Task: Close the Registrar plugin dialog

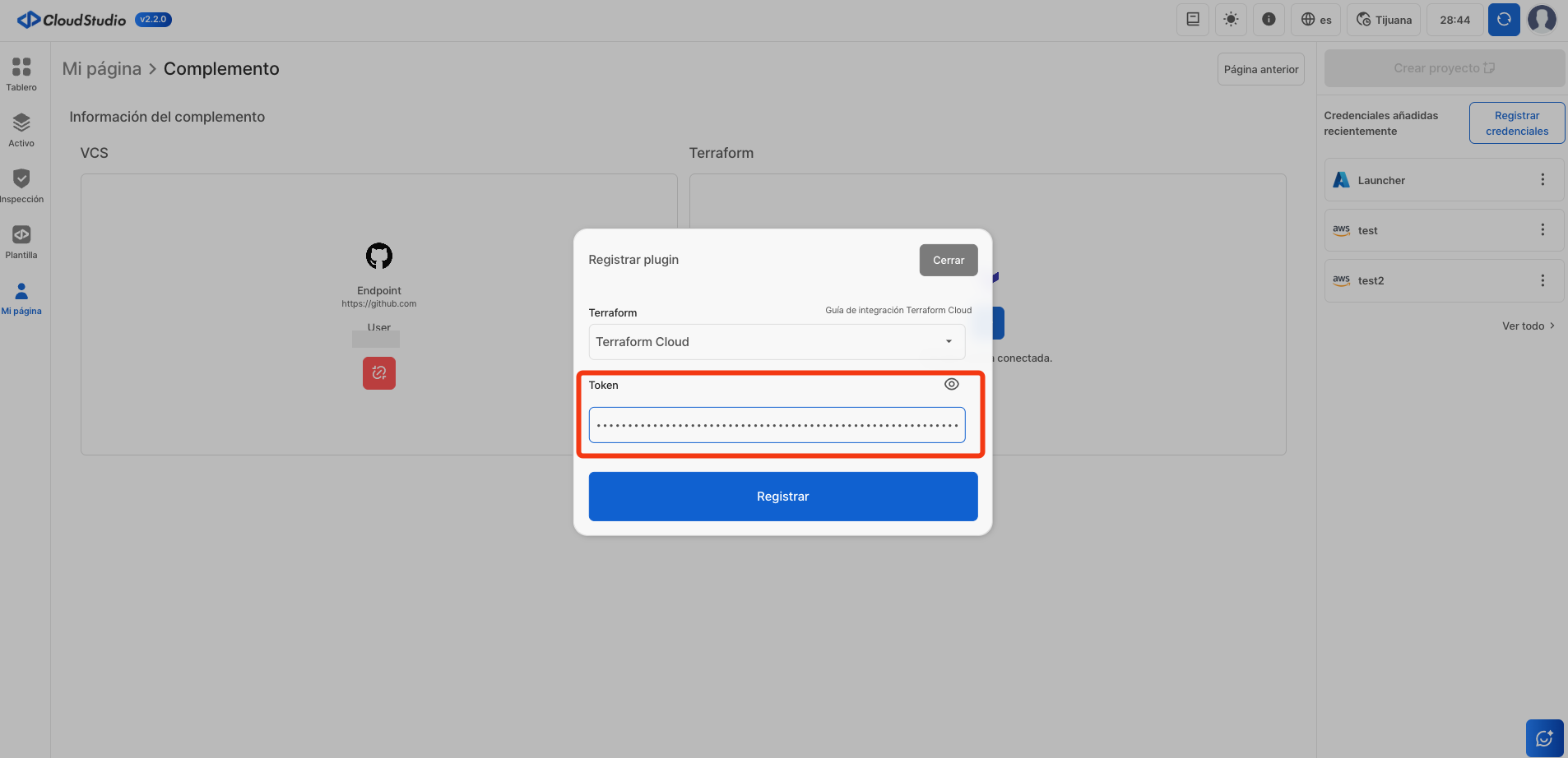Action: pos(949,260)
